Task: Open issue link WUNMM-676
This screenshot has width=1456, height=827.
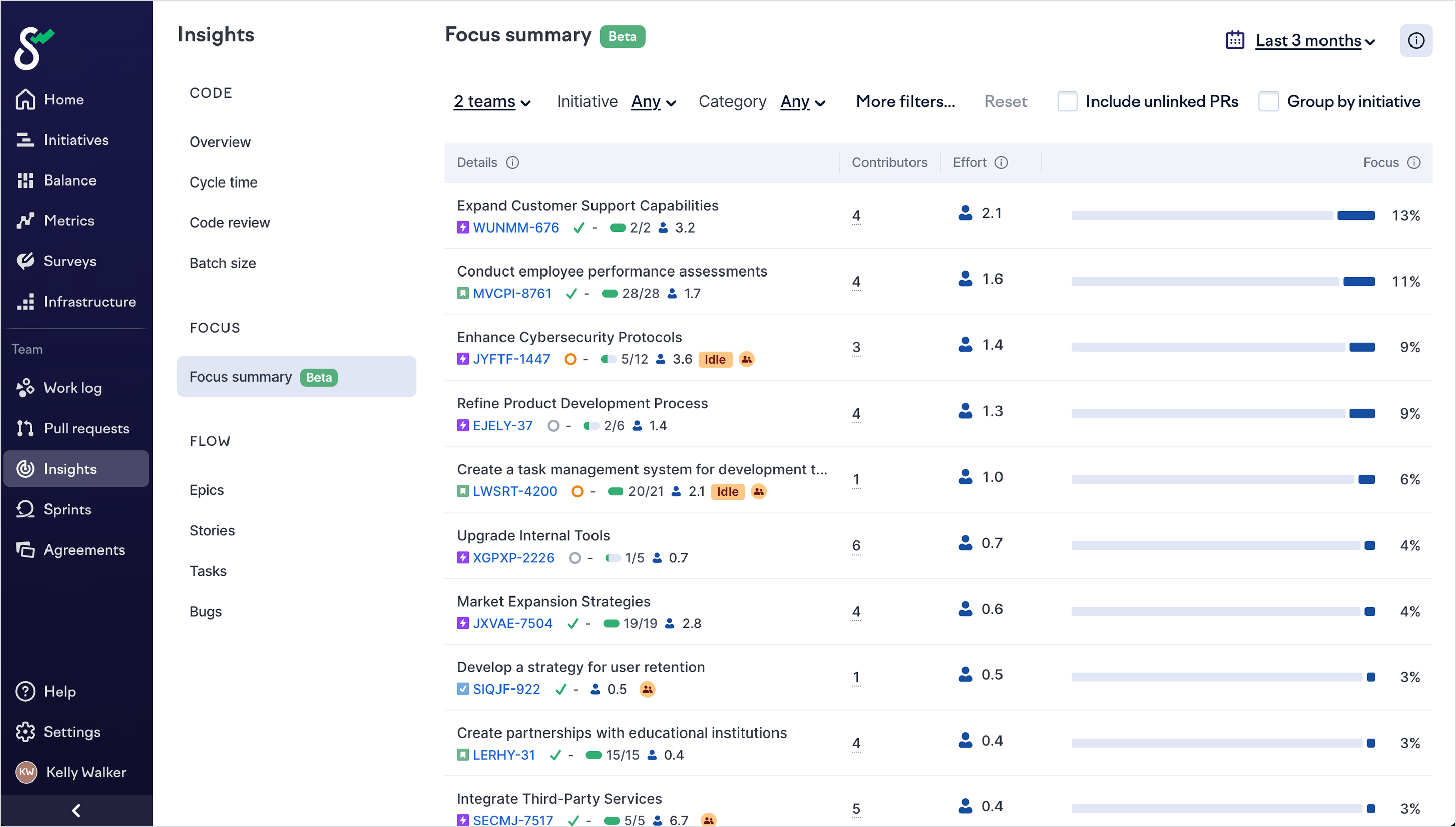Action: pos(515,228)
